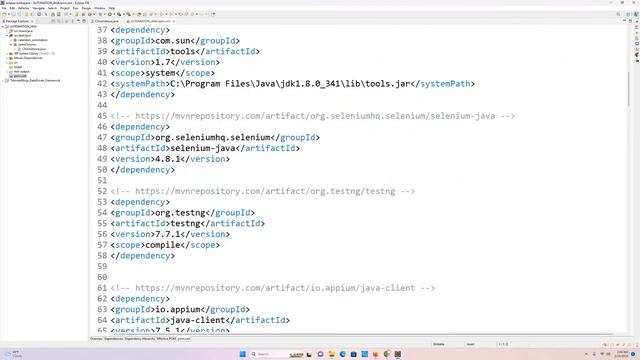640x360 pixels.
Task: Click the Collapse All icon in Package Explorer
Action: click(x=53, y=21)
